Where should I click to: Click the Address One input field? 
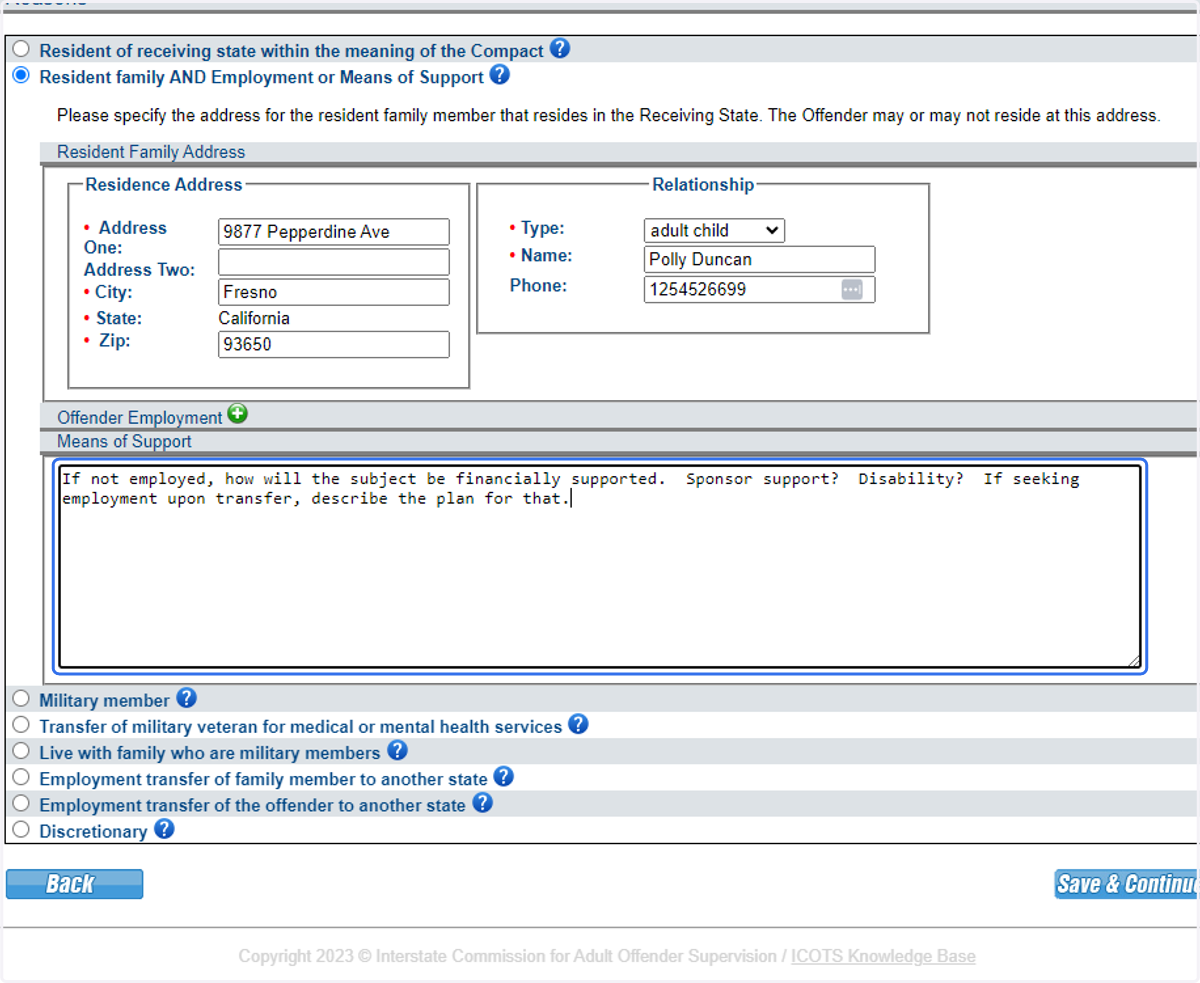point(334,232)
